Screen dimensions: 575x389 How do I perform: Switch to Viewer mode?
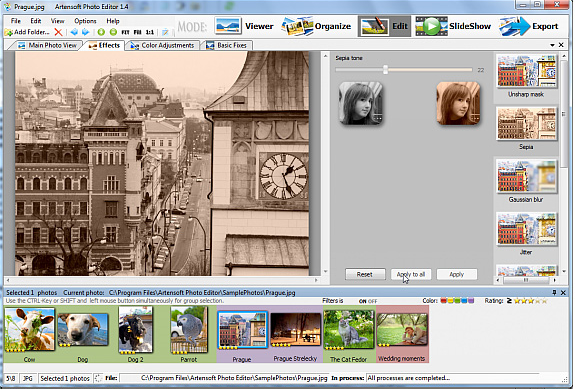click(244, 26)
